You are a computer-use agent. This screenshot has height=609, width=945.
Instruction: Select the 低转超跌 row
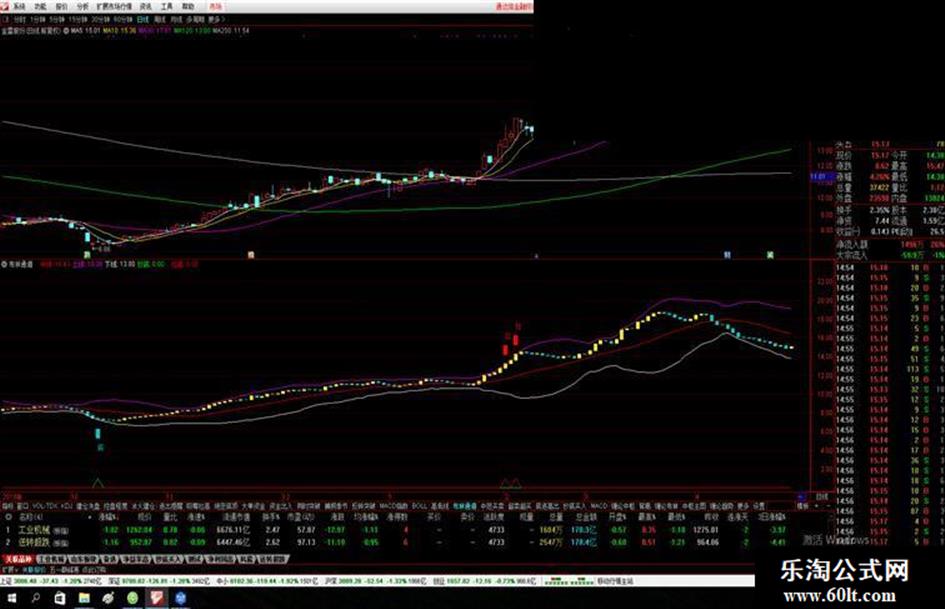pos(394,542)
